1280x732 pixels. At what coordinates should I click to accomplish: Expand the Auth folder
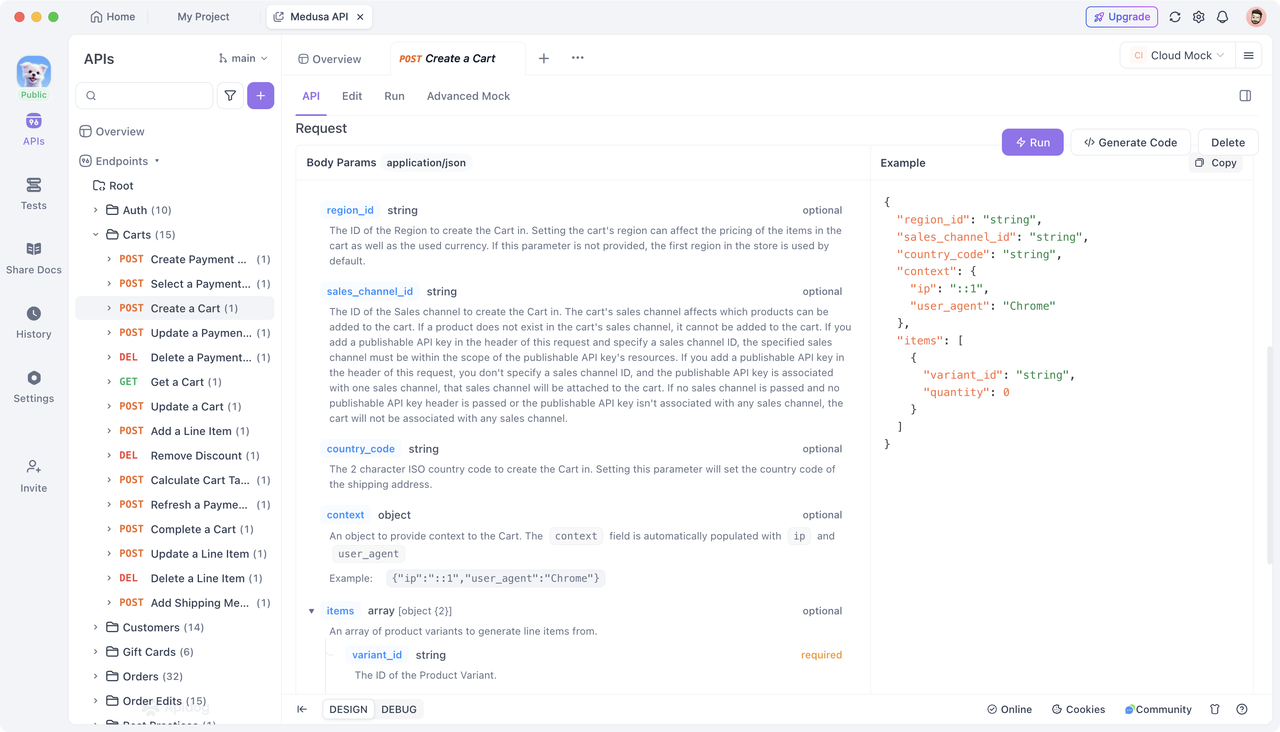pyautogui.click(x=96, y=210)
